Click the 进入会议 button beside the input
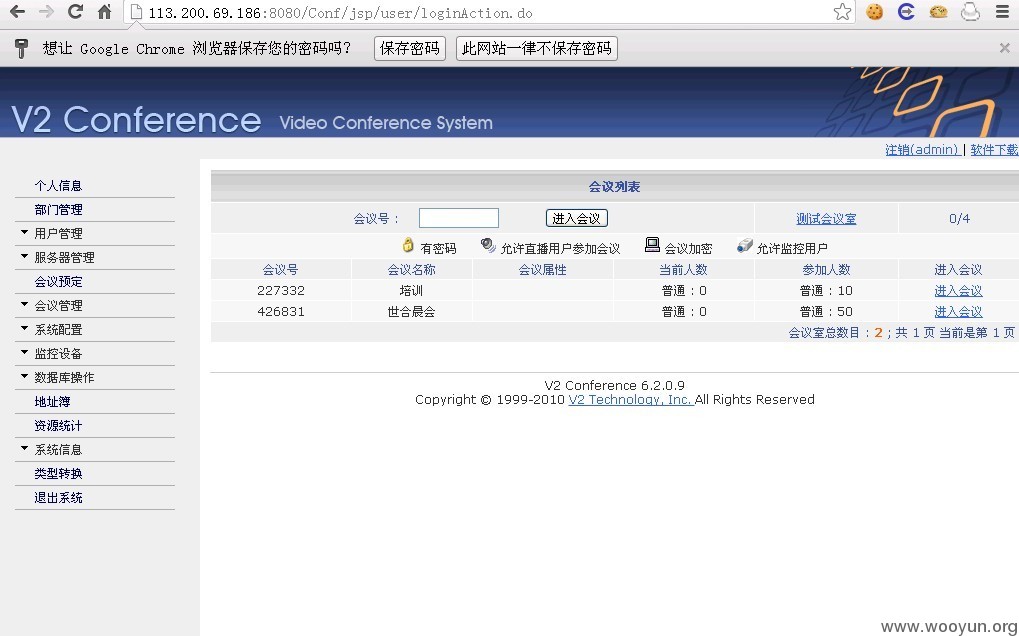The height and width of the screenshot is (636, 1019). click(577, 218)
